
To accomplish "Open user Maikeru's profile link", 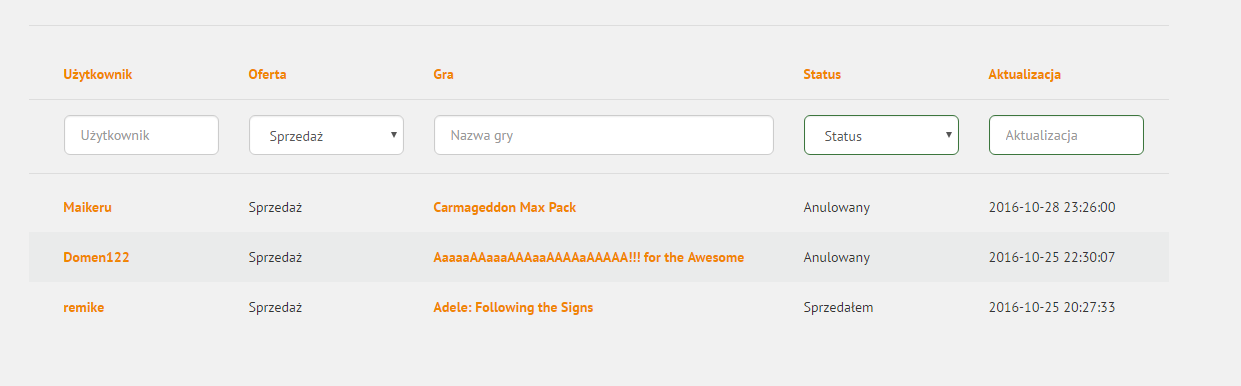I will pyautogui.click(x=87, y=207).
